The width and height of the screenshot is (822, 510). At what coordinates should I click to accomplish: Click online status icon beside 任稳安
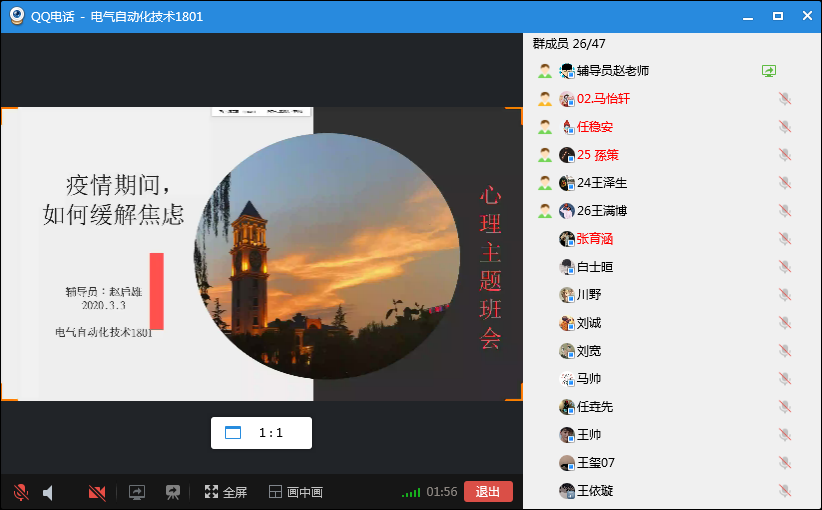[545, 127]
